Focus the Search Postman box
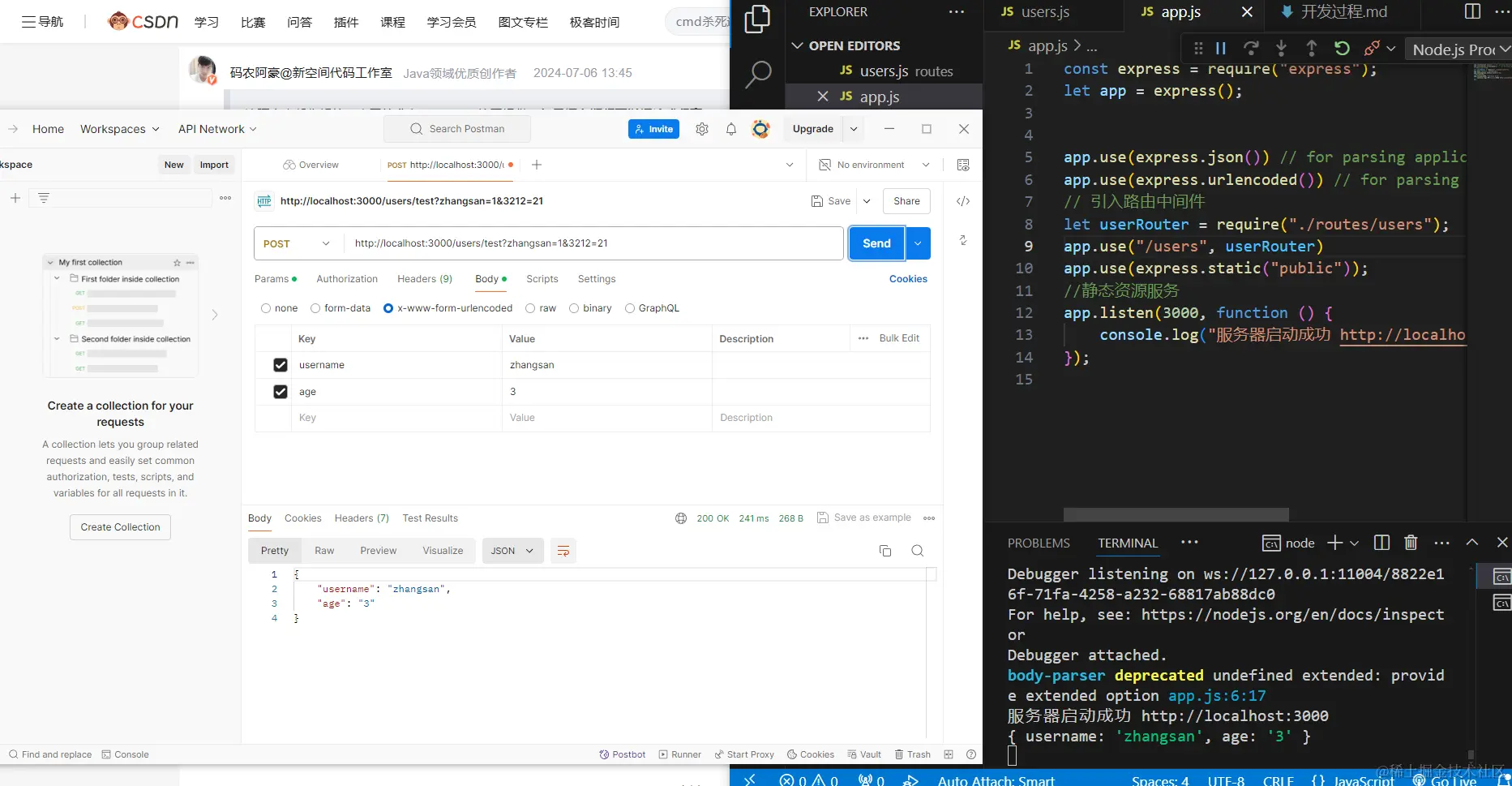The image size is (1512, 786). tap(457, 129)
